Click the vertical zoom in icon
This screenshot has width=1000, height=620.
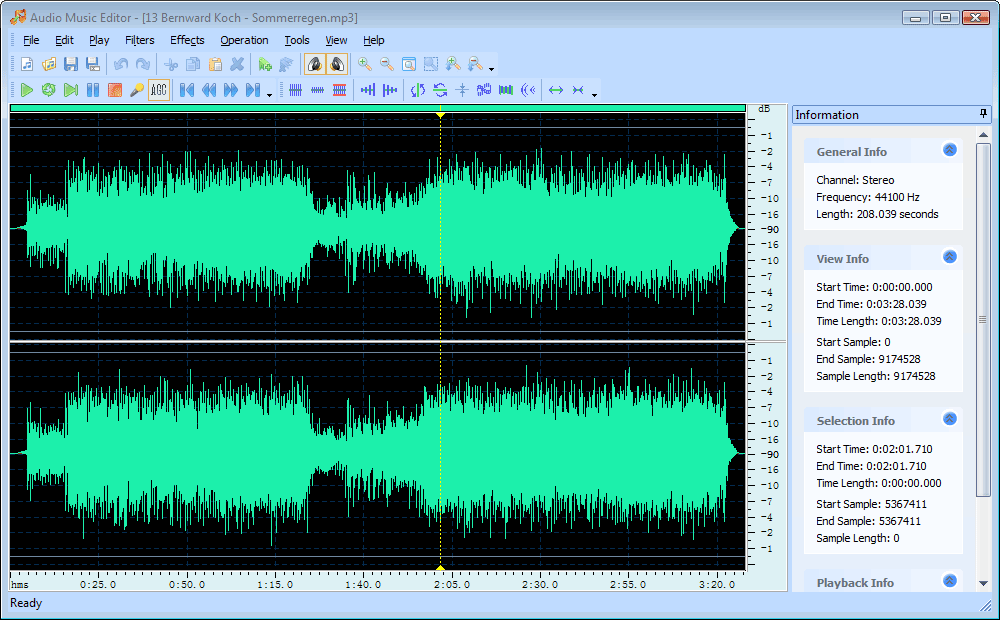click(x=453, y=64)
